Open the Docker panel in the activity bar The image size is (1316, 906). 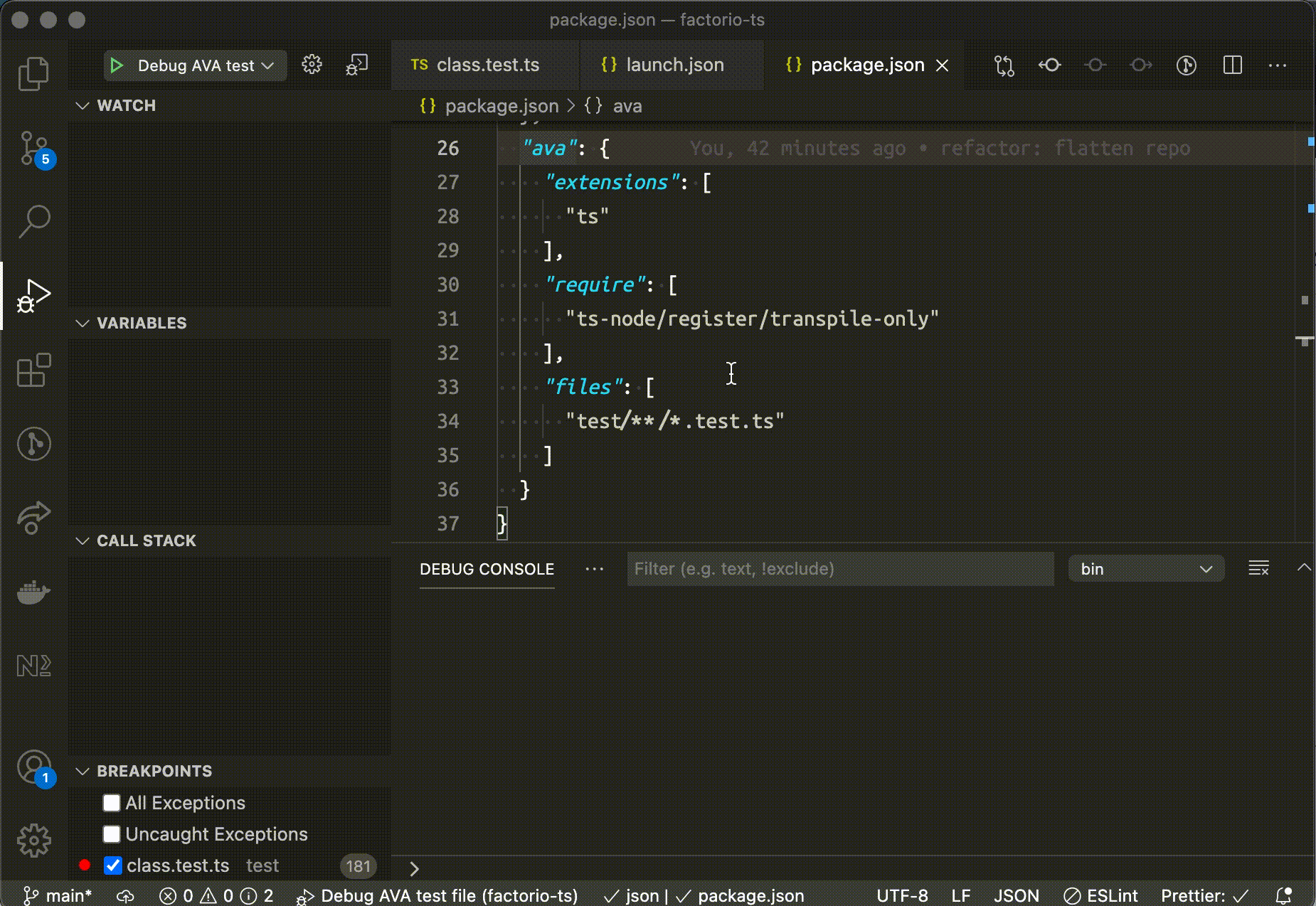[x=33, y=592]
